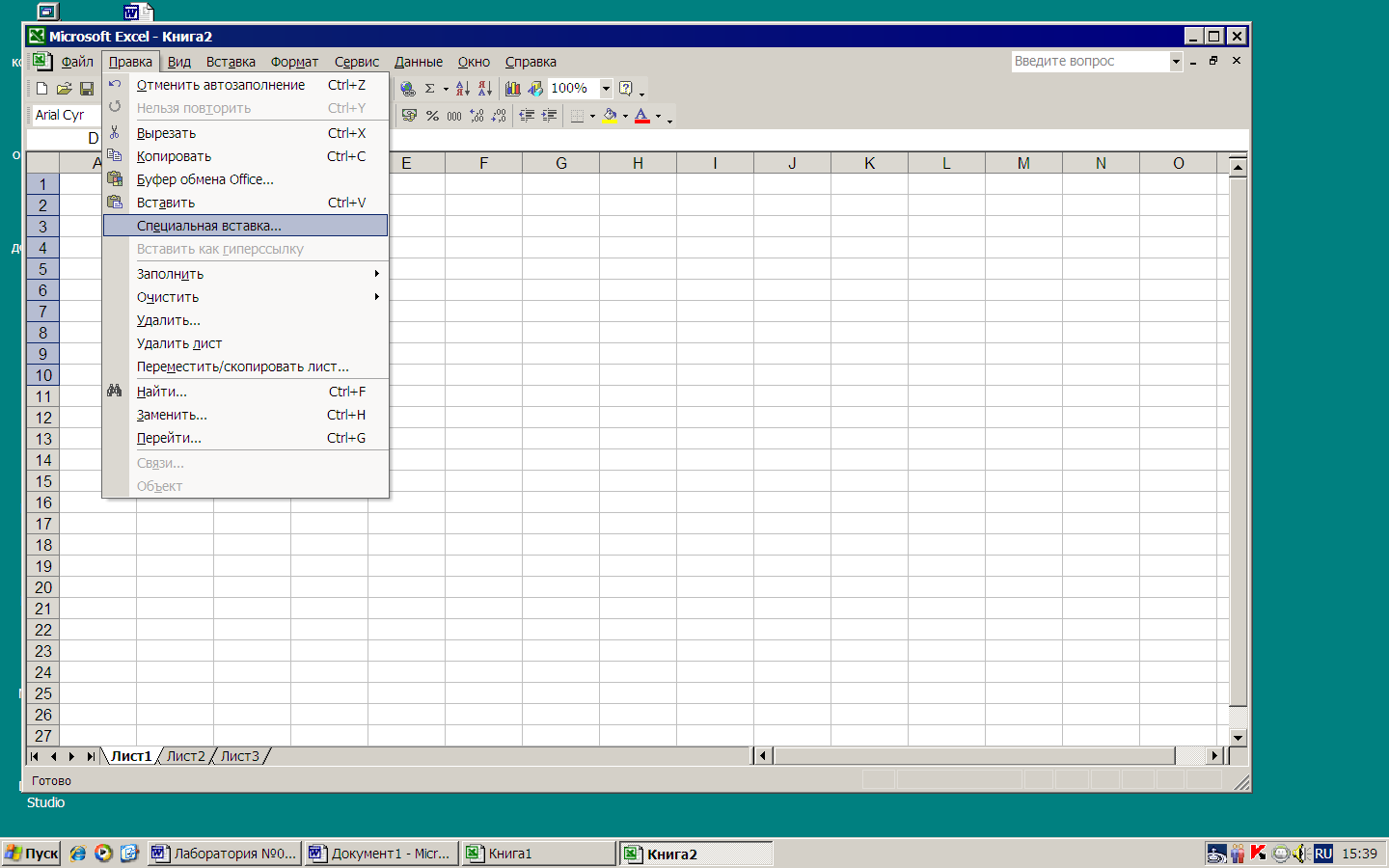Apply Percent style icon
The width and height of the screenshot is (1389, 868).
(432, 116)
